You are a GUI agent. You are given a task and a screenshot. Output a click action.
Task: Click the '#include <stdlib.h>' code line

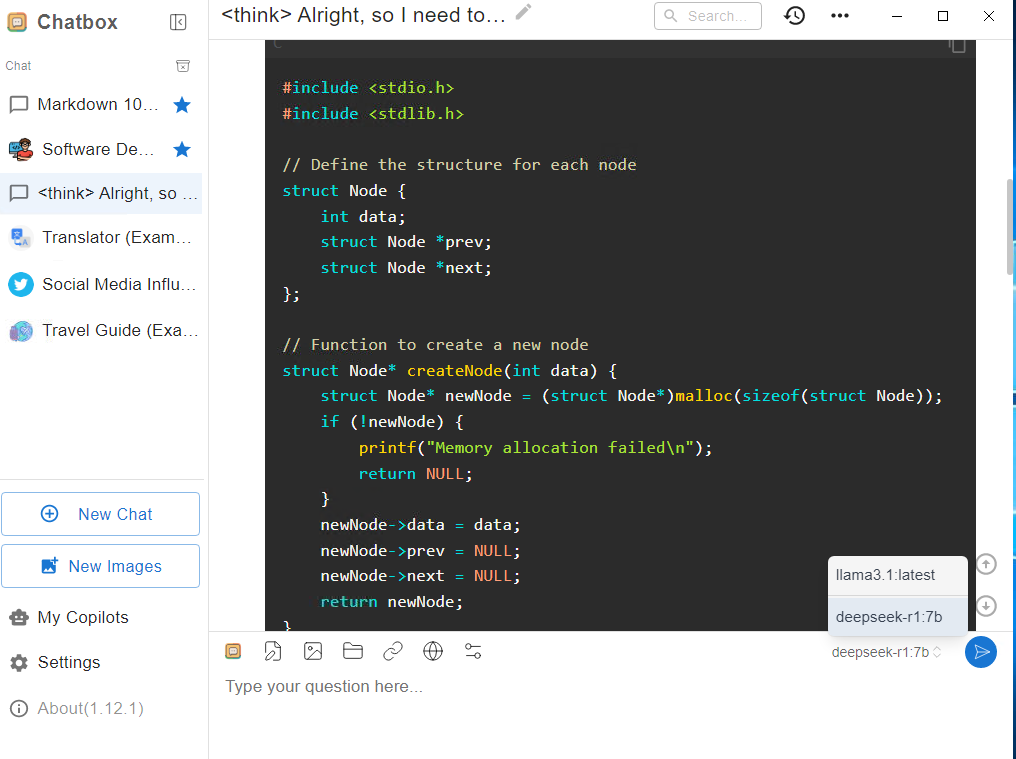373,114
